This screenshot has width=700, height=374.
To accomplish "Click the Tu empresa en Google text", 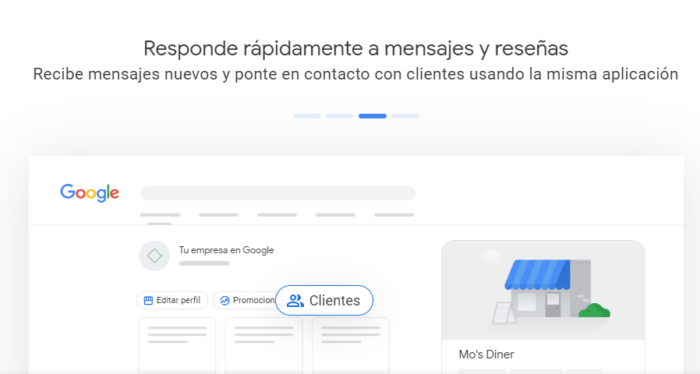I will [x=226, y=250].
